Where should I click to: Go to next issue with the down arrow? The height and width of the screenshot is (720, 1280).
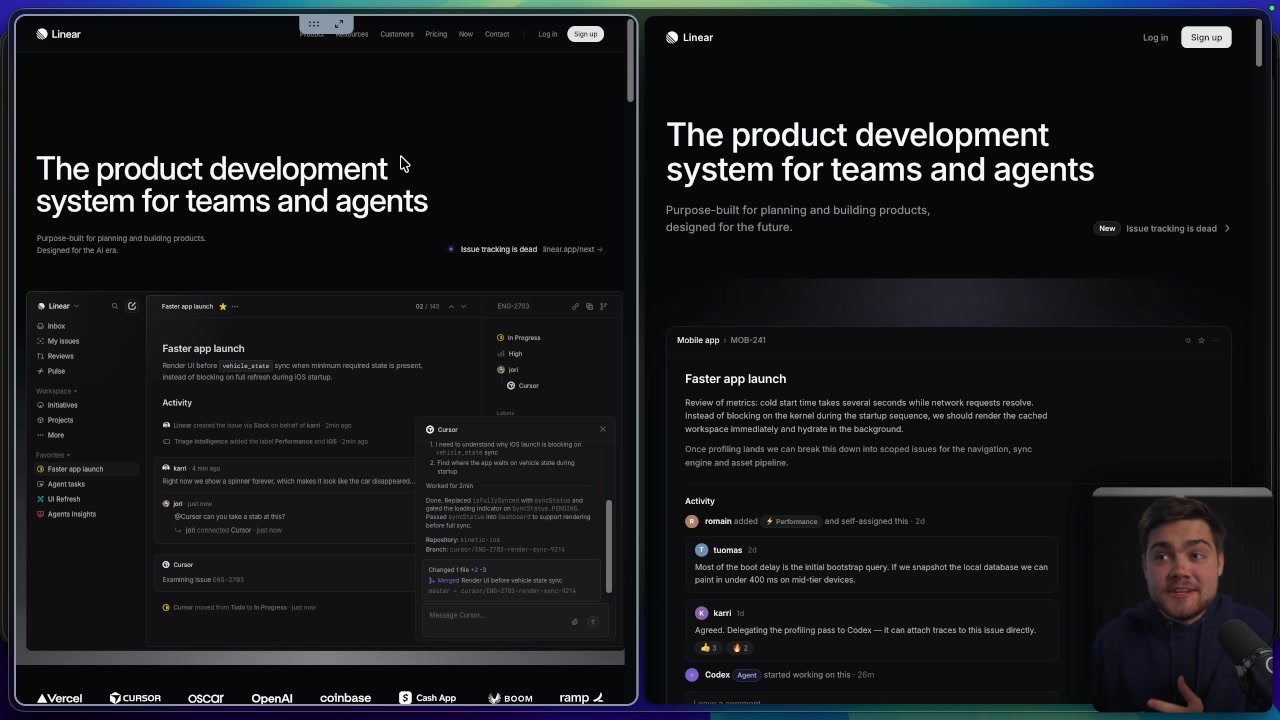463,306
